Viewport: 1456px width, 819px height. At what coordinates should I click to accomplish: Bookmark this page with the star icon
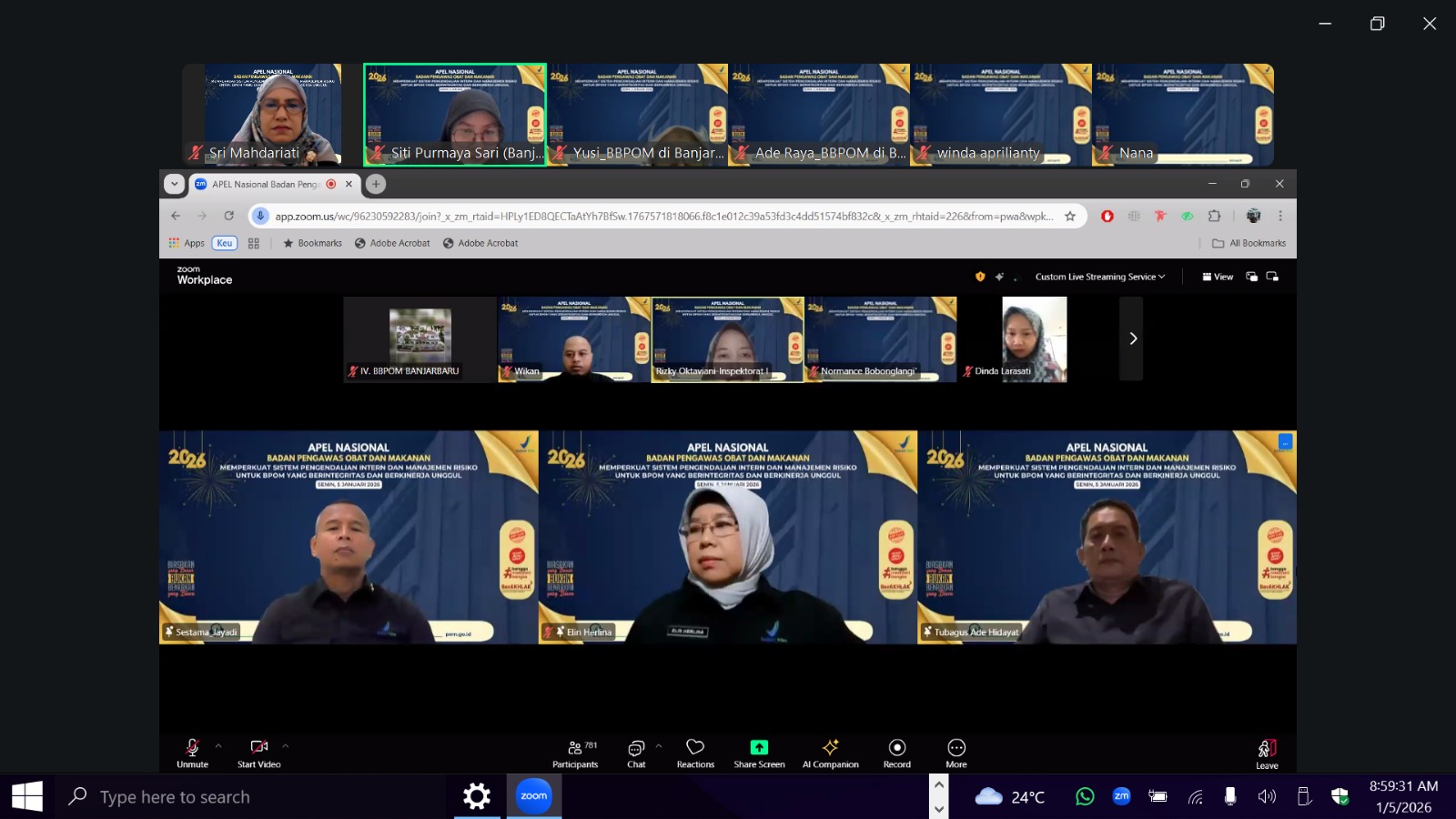pos(1070,217)
